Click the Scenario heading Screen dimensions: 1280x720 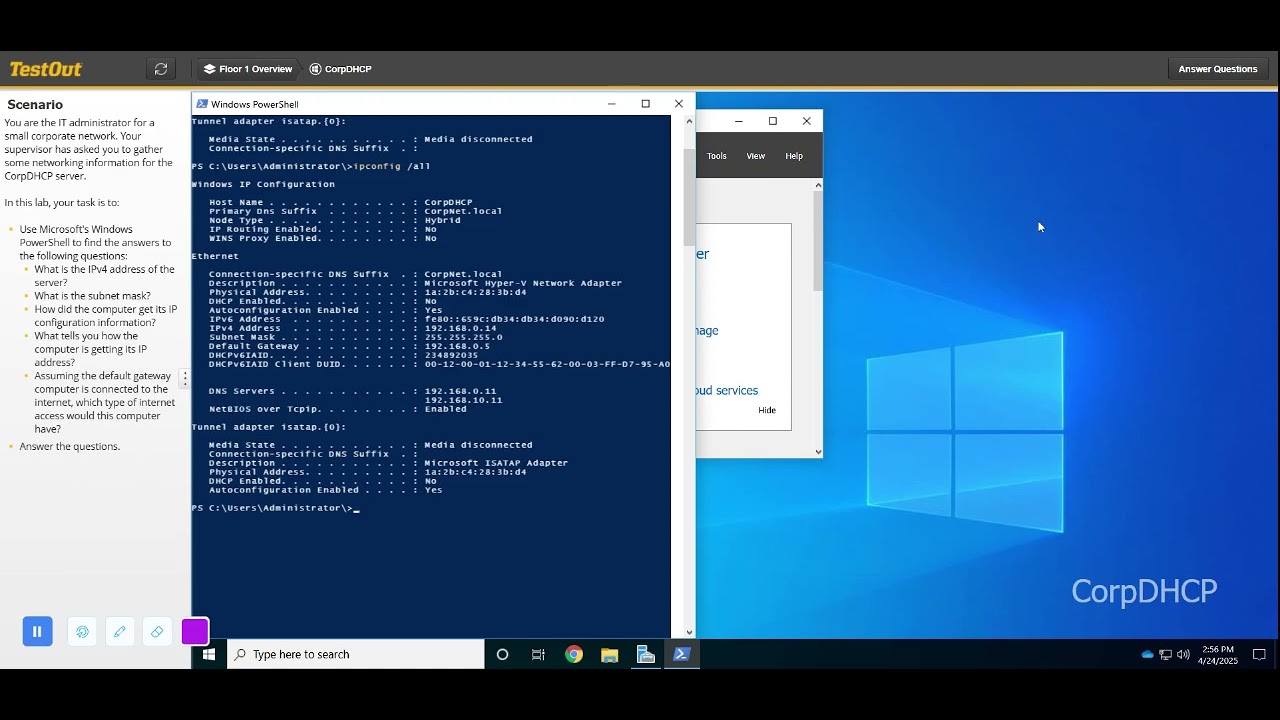point(35,105)
